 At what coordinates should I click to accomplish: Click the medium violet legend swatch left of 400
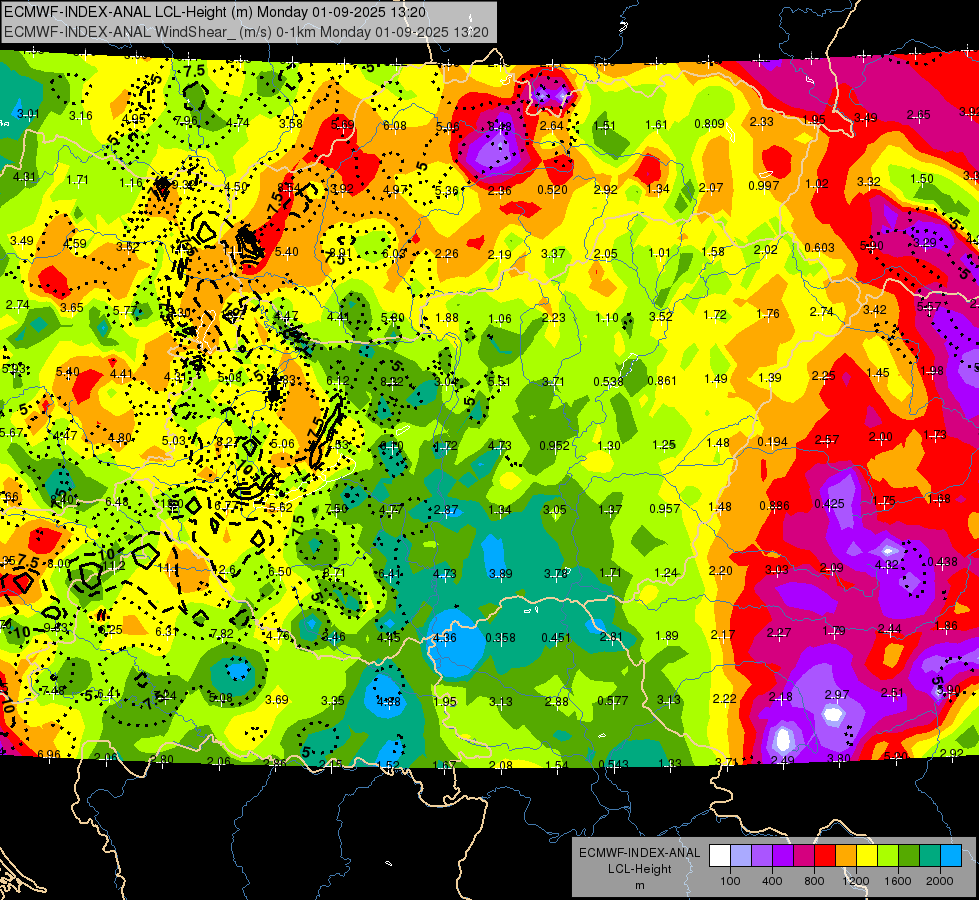click(x=762, y=856)
